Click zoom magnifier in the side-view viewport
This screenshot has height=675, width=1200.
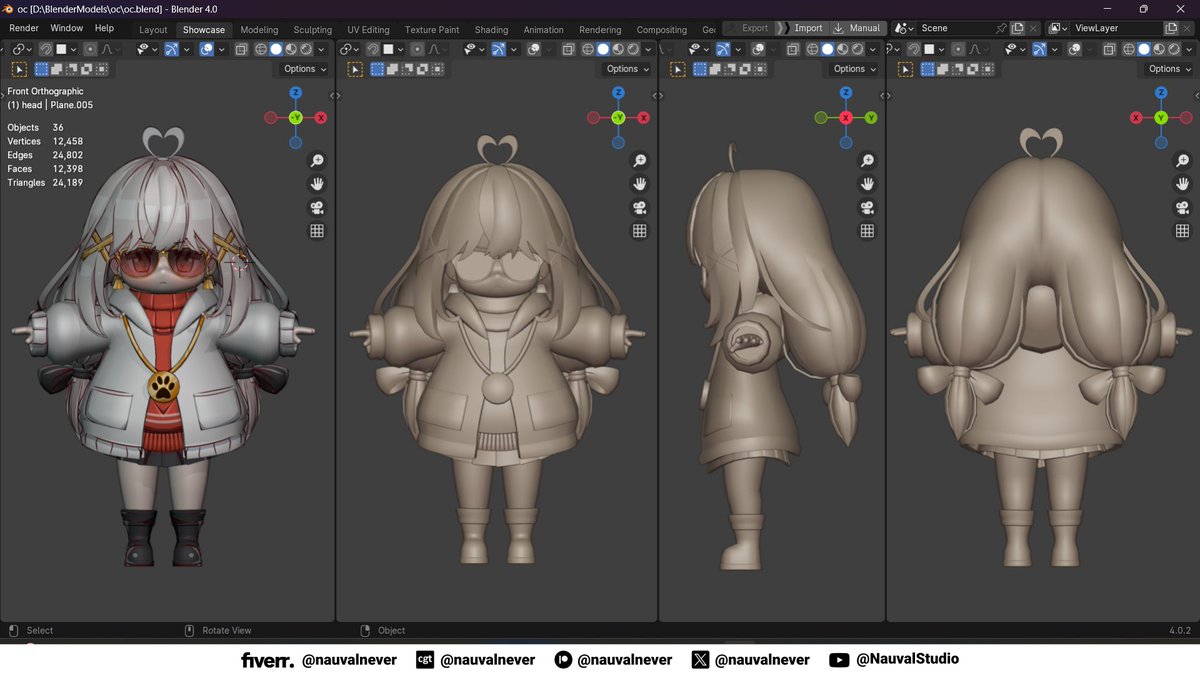pyautogui.click(x=867, y=161)
